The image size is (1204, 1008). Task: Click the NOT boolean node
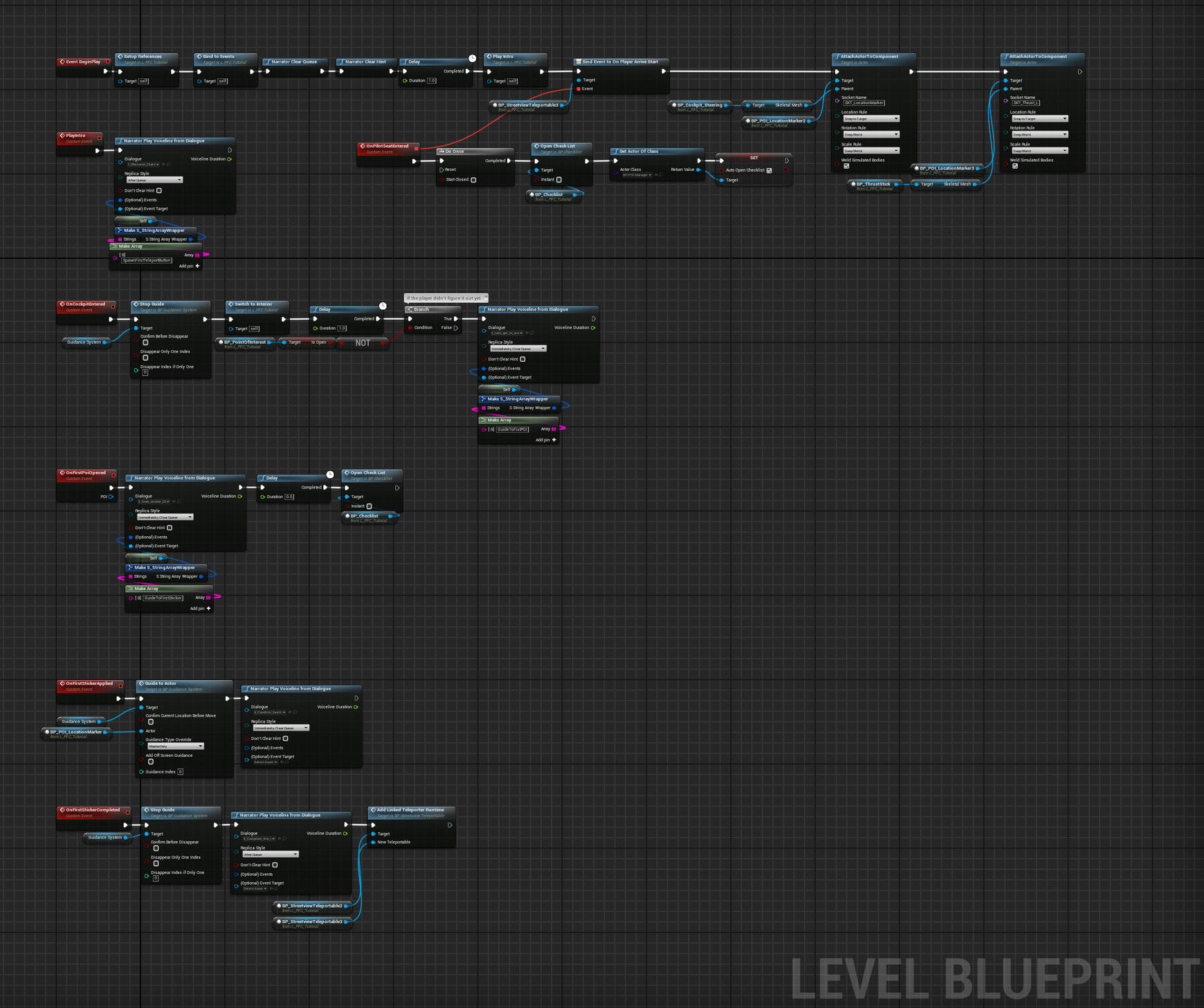pos(363,342)
